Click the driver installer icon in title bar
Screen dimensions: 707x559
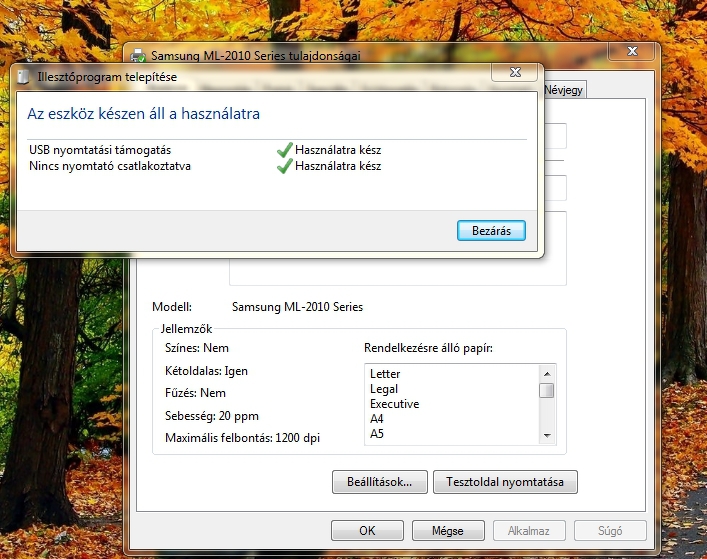coord(23,77)
